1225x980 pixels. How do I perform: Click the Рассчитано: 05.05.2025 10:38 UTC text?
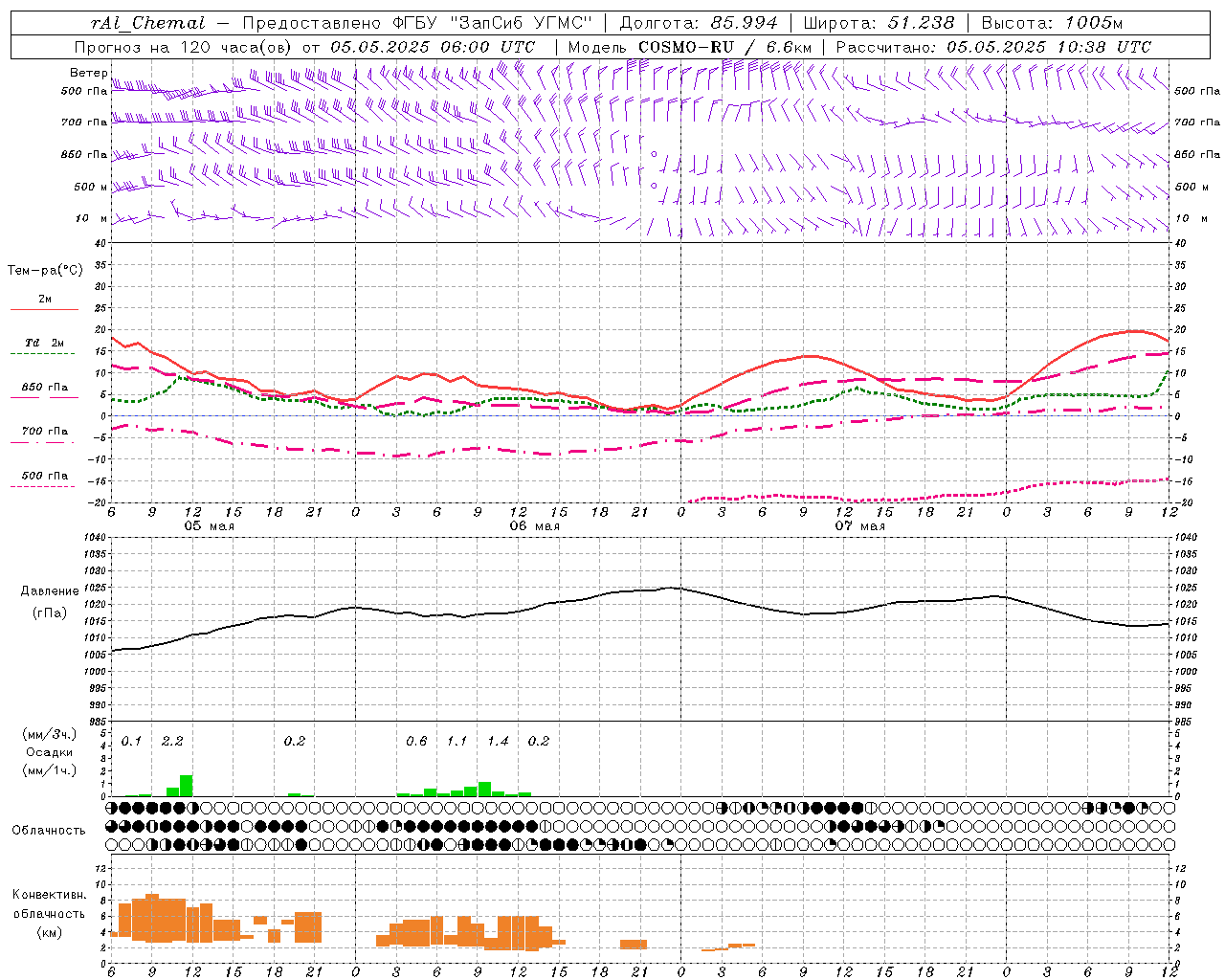[x=993, y=47]
